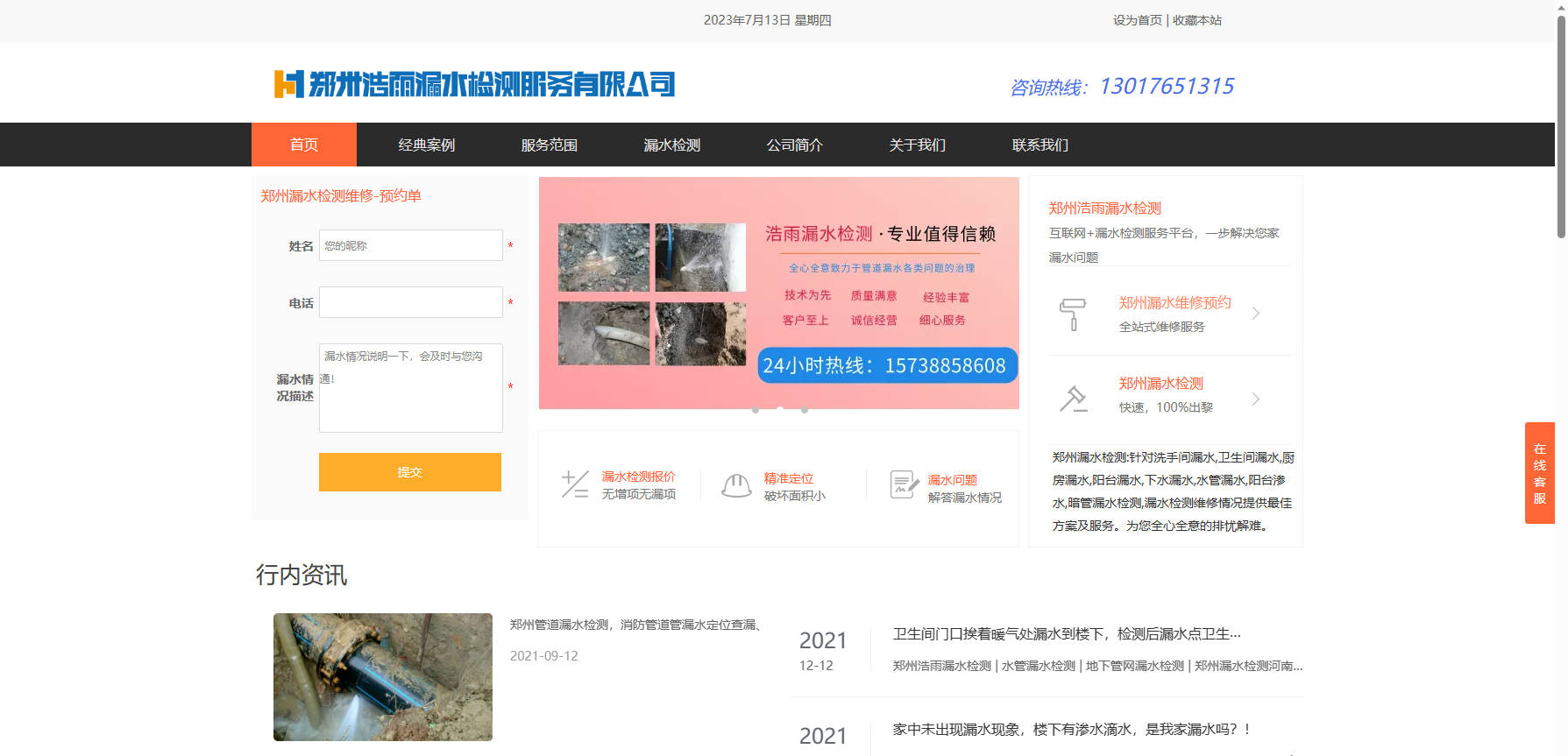The image size is (1568, 756).
Task: Click the helmet precise positioning icon
Action: tap(736, 485)
